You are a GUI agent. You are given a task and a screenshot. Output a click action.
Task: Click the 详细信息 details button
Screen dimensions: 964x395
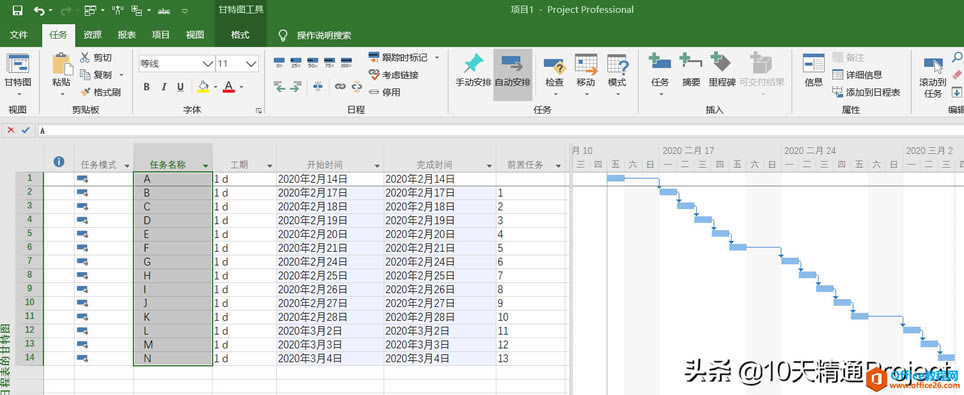coord(857,75)
